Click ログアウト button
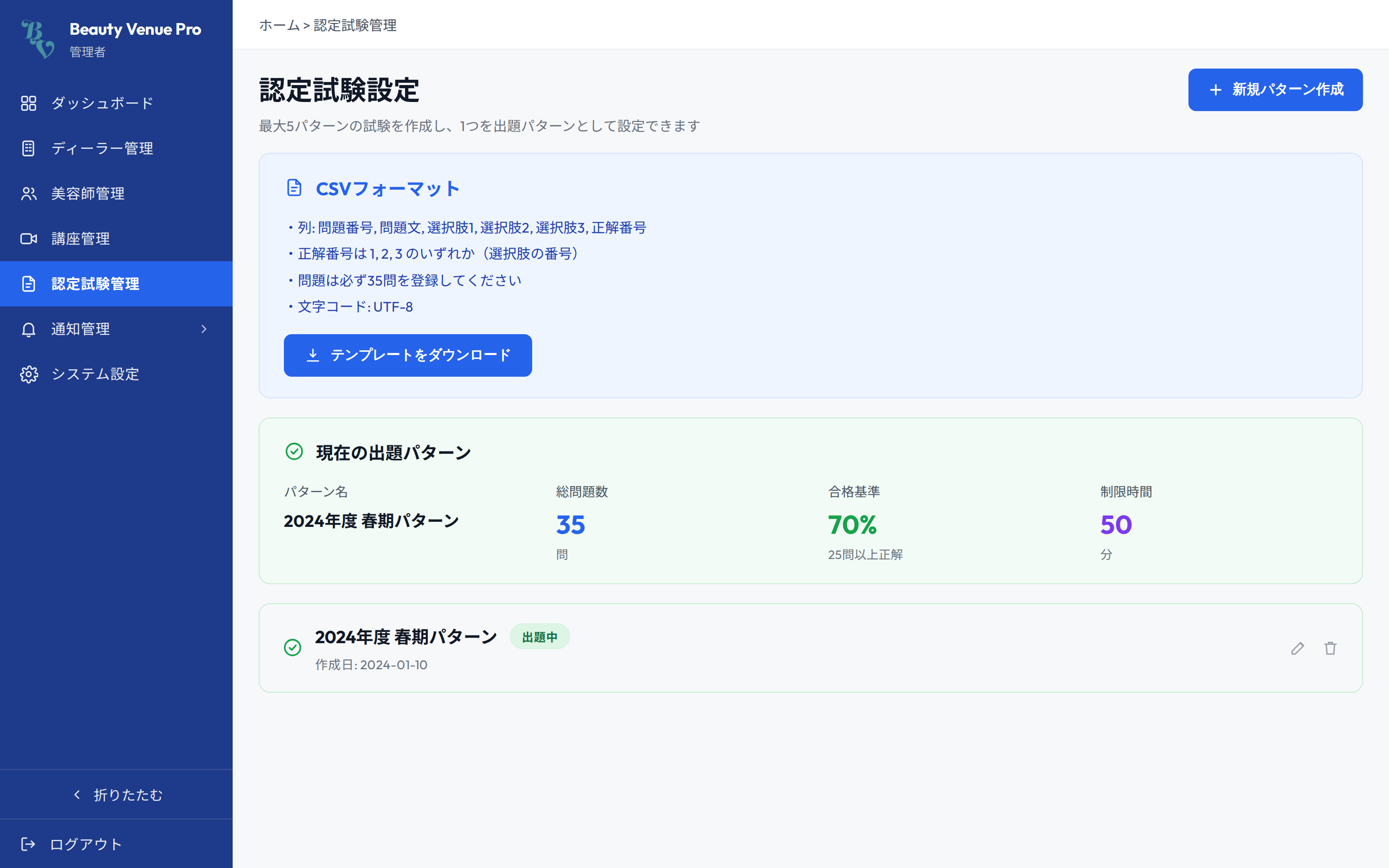The width and height of the screenshot is (1389, 868). point(116,844)
